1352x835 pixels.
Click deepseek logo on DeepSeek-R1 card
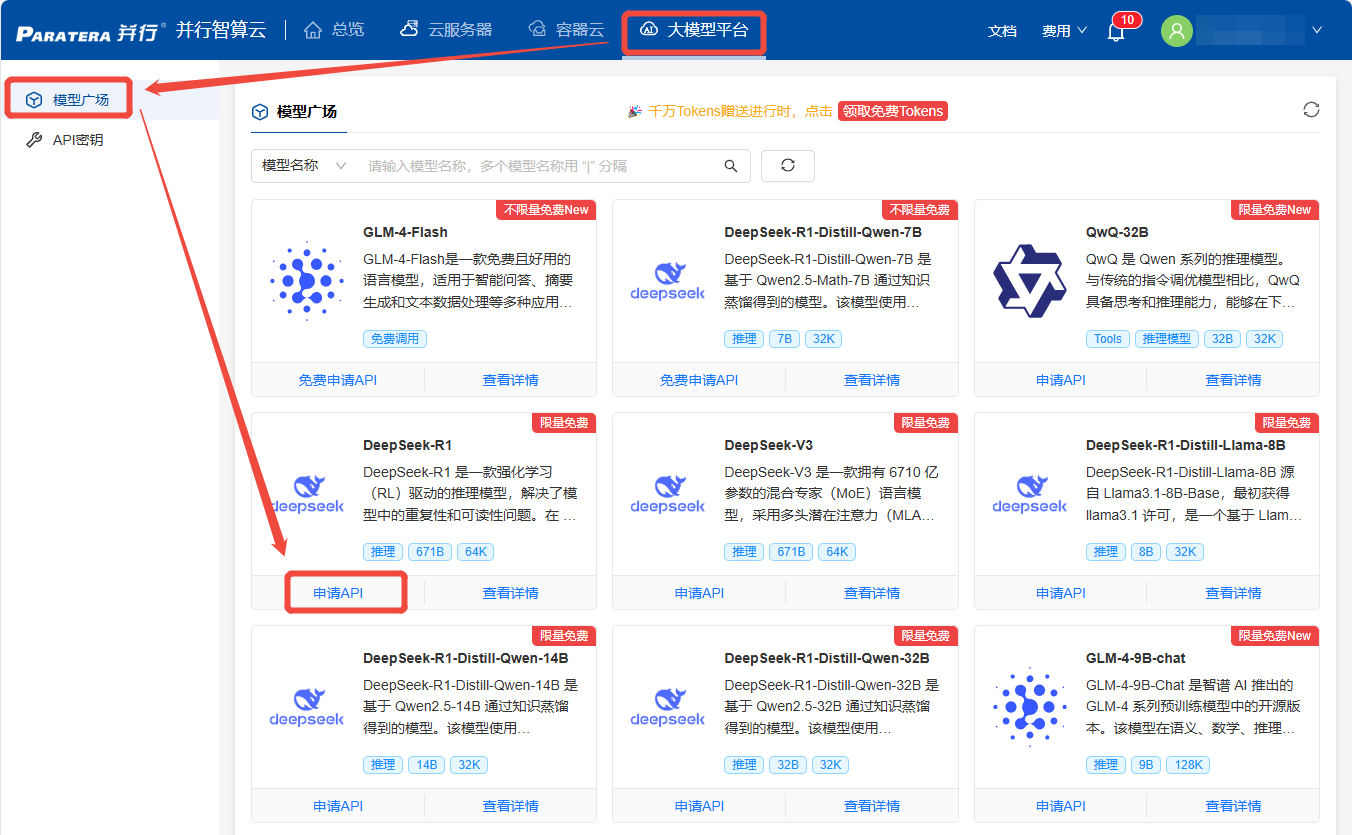306,494
